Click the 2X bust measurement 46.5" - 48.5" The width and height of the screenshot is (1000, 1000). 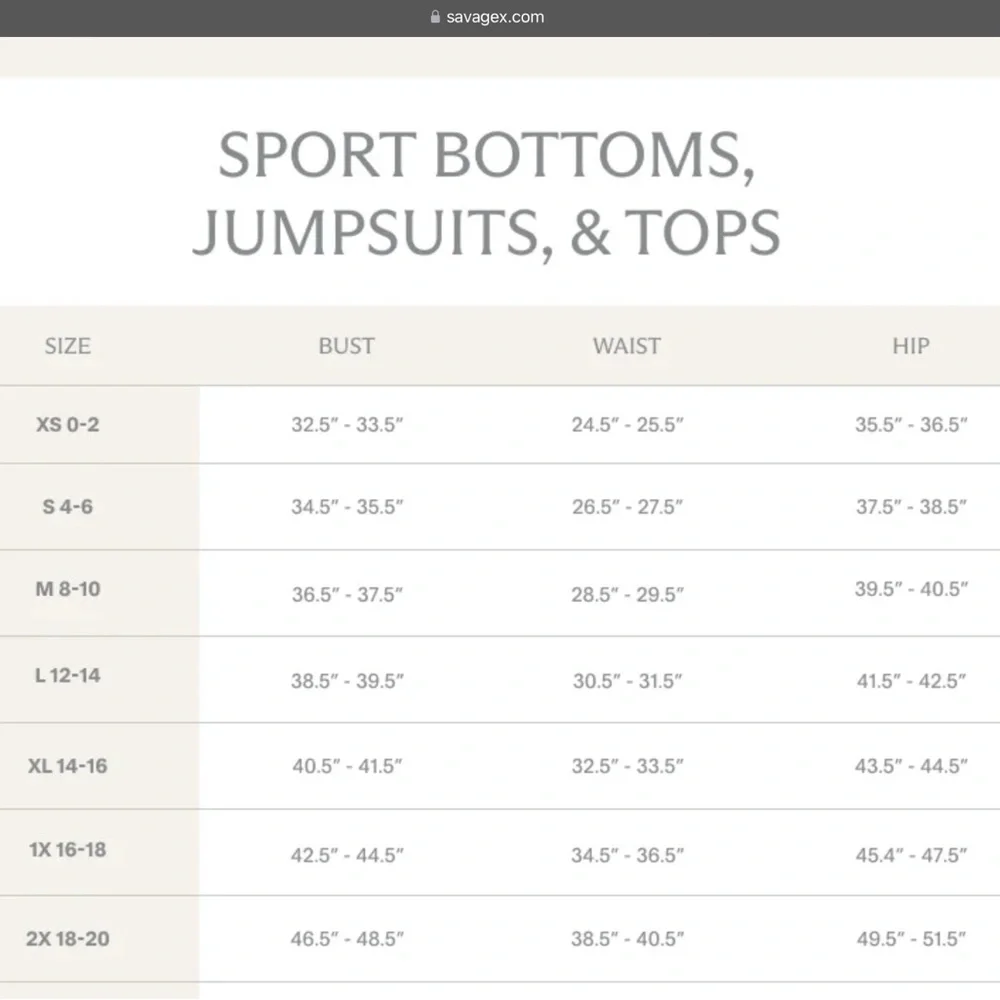coord(347,939)
